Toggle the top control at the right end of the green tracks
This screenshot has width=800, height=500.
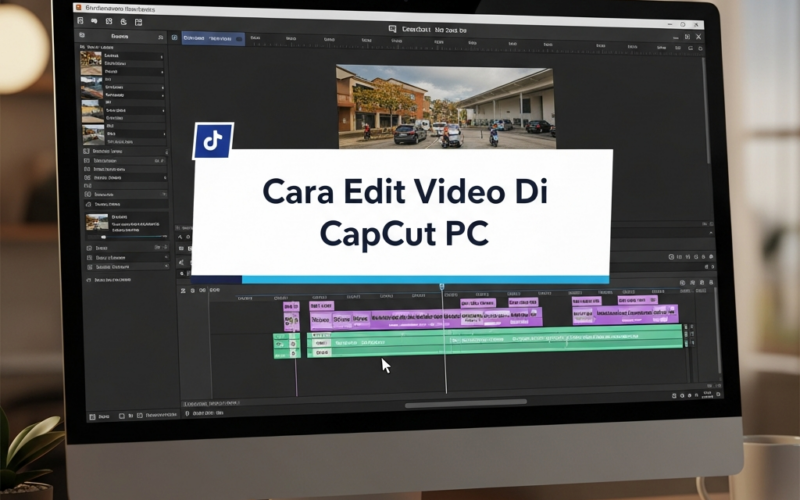click(x=686, y=327)
